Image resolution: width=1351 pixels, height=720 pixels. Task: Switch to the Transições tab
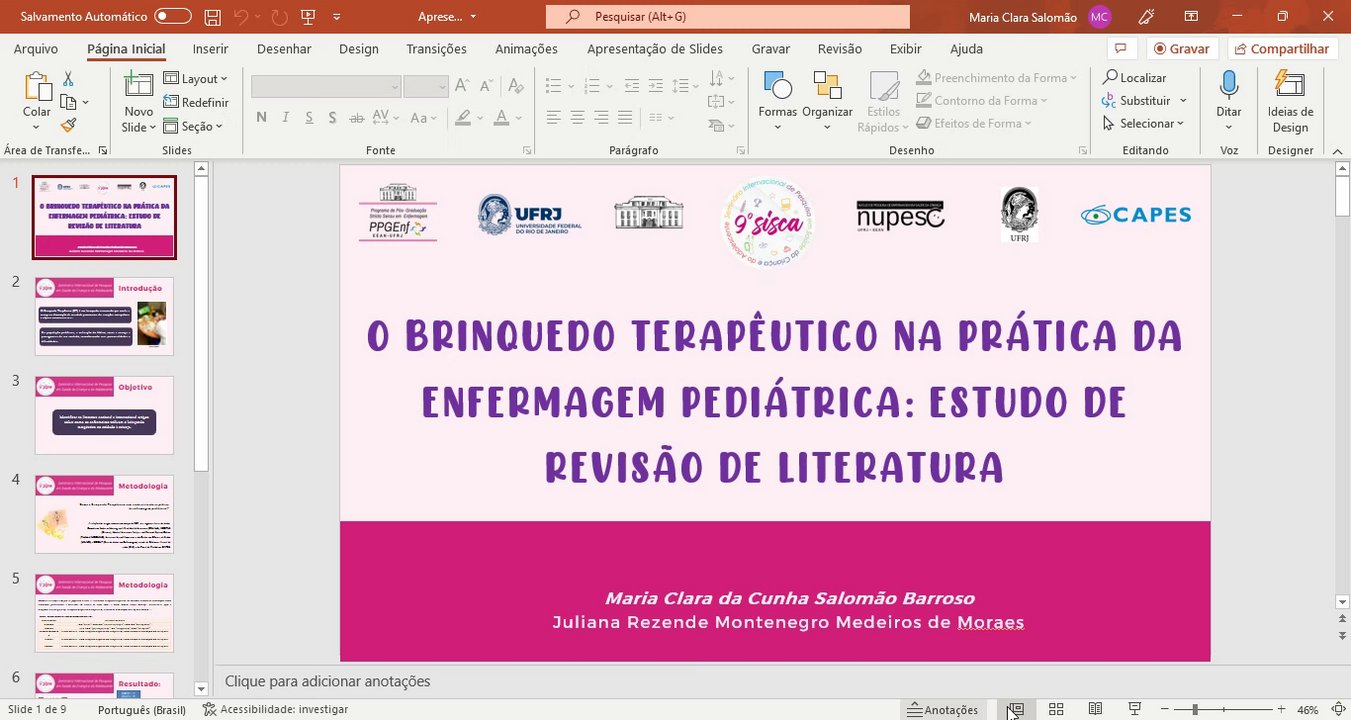tap(436, 48)
